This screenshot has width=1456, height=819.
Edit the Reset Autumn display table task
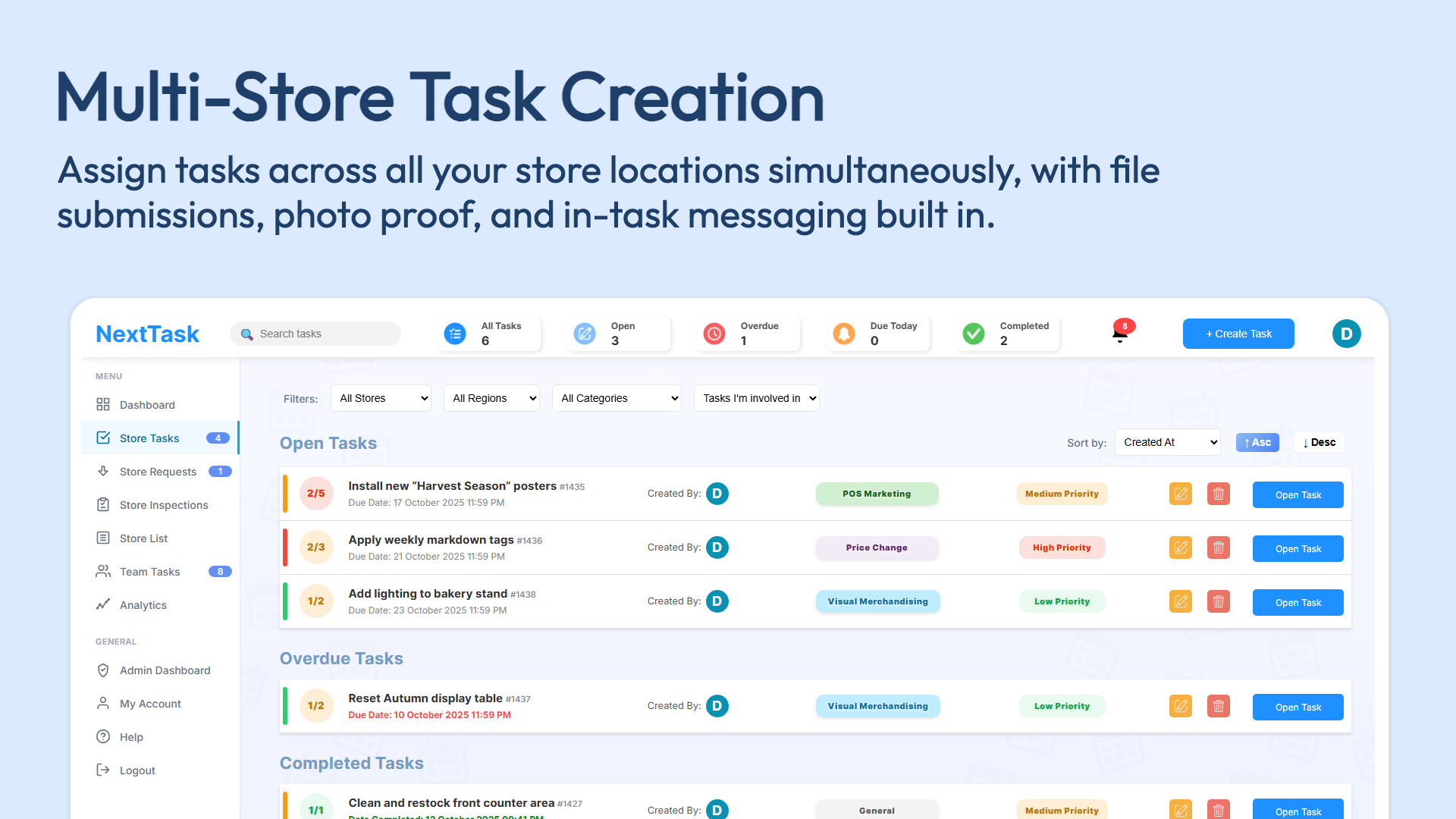1181,706
